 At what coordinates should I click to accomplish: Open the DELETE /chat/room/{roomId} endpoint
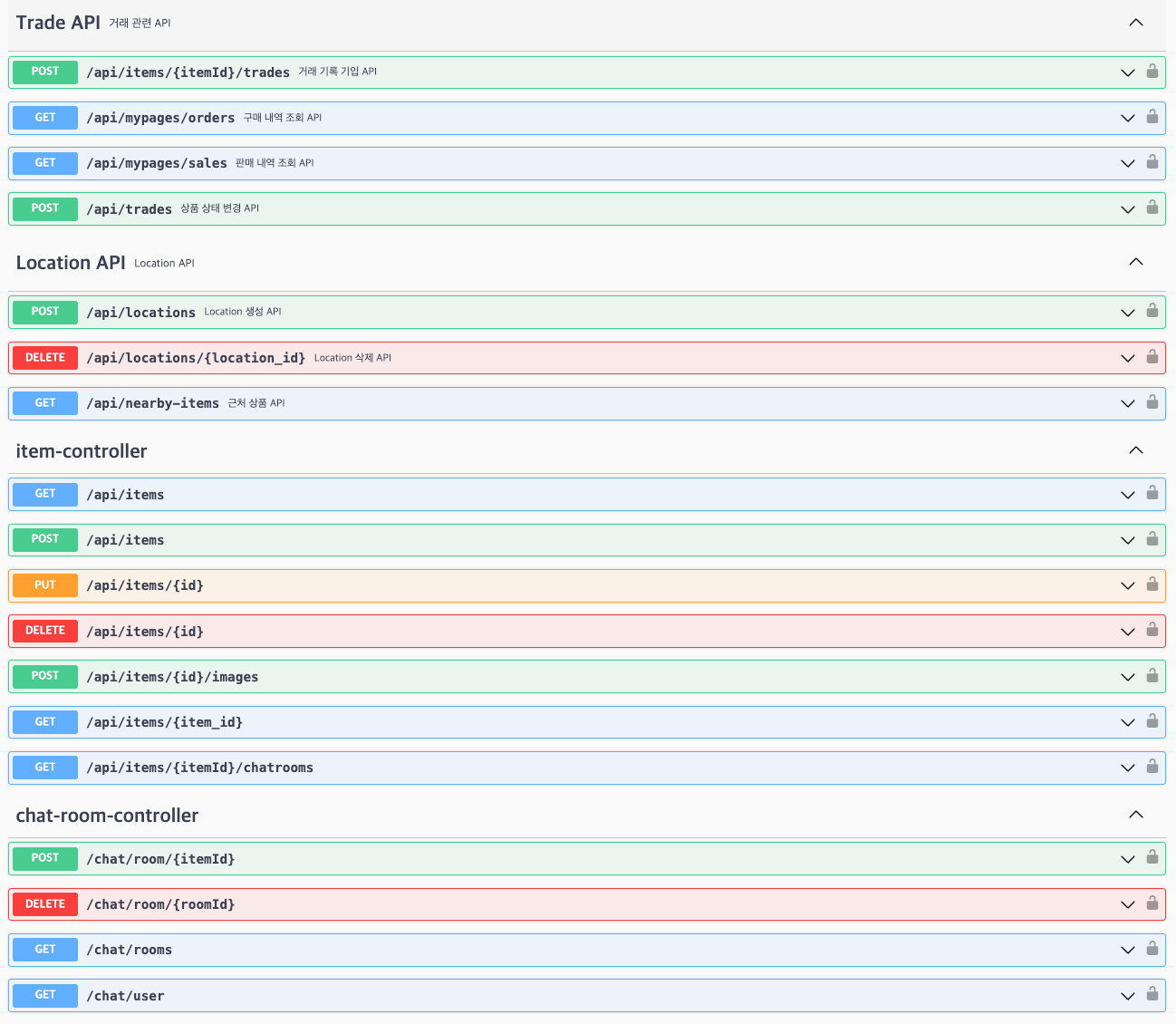544,903
